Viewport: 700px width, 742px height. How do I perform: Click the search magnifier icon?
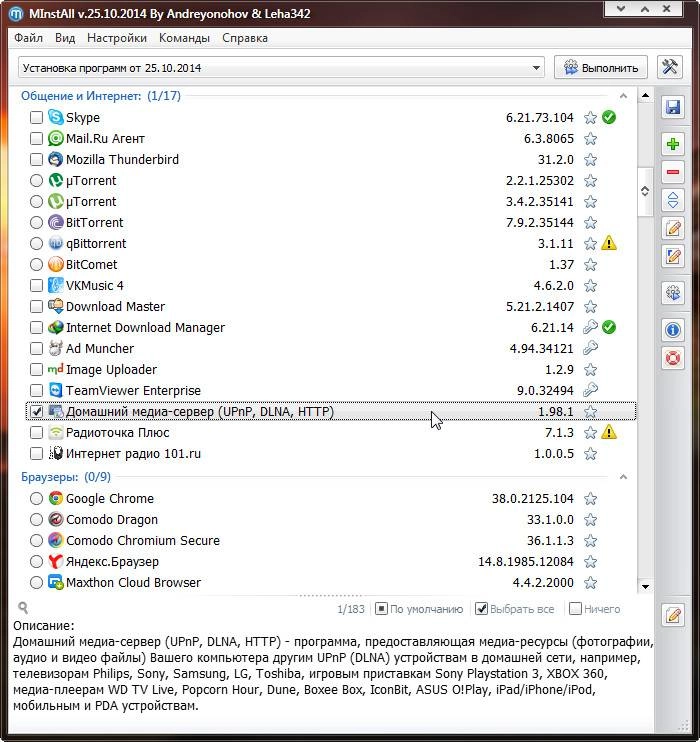(x=23, y=608)
